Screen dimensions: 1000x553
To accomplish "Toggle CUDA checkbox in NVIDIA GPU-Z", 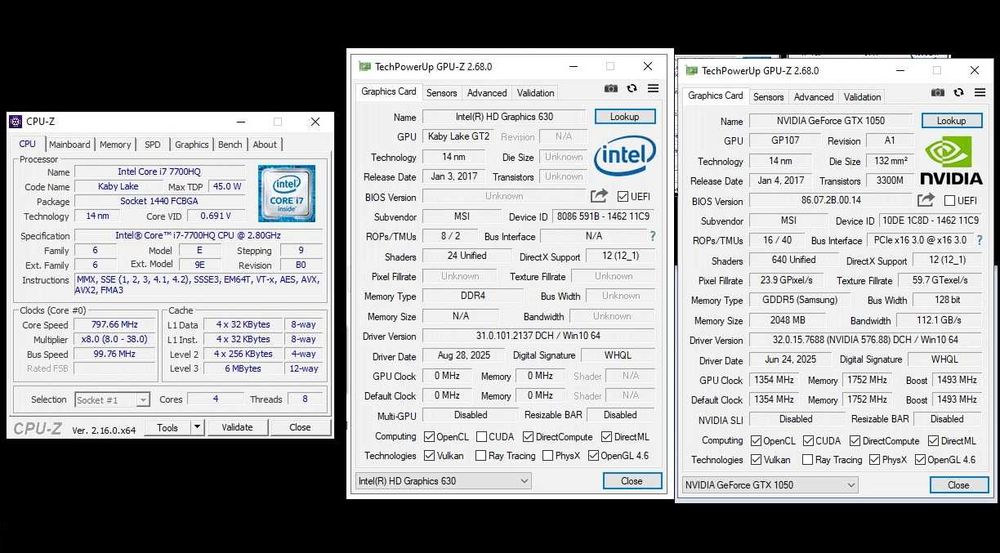I will (x=808, y=441).
